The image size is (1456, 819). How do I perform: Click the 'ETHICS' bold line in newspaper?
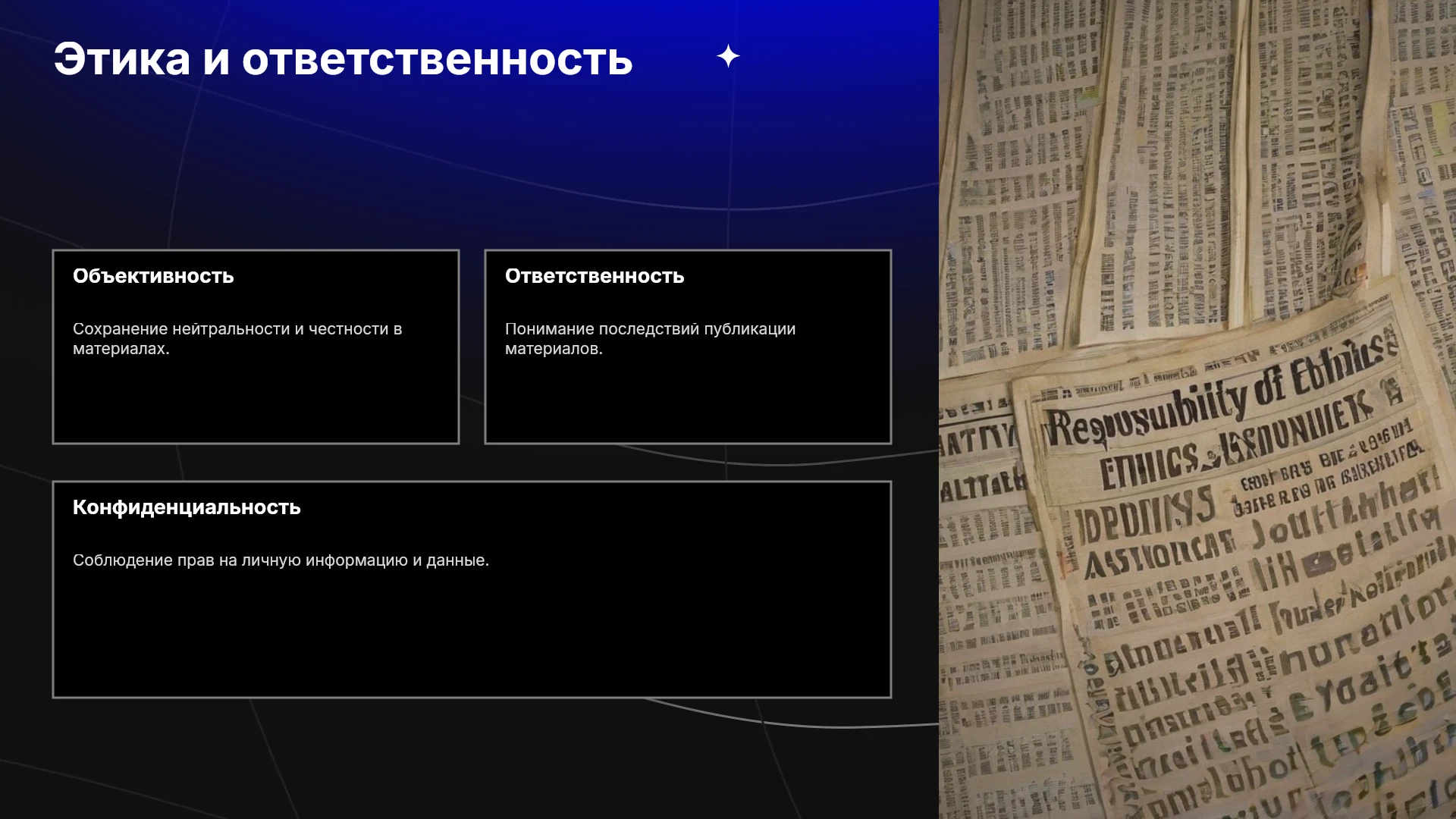point(1149,464)
